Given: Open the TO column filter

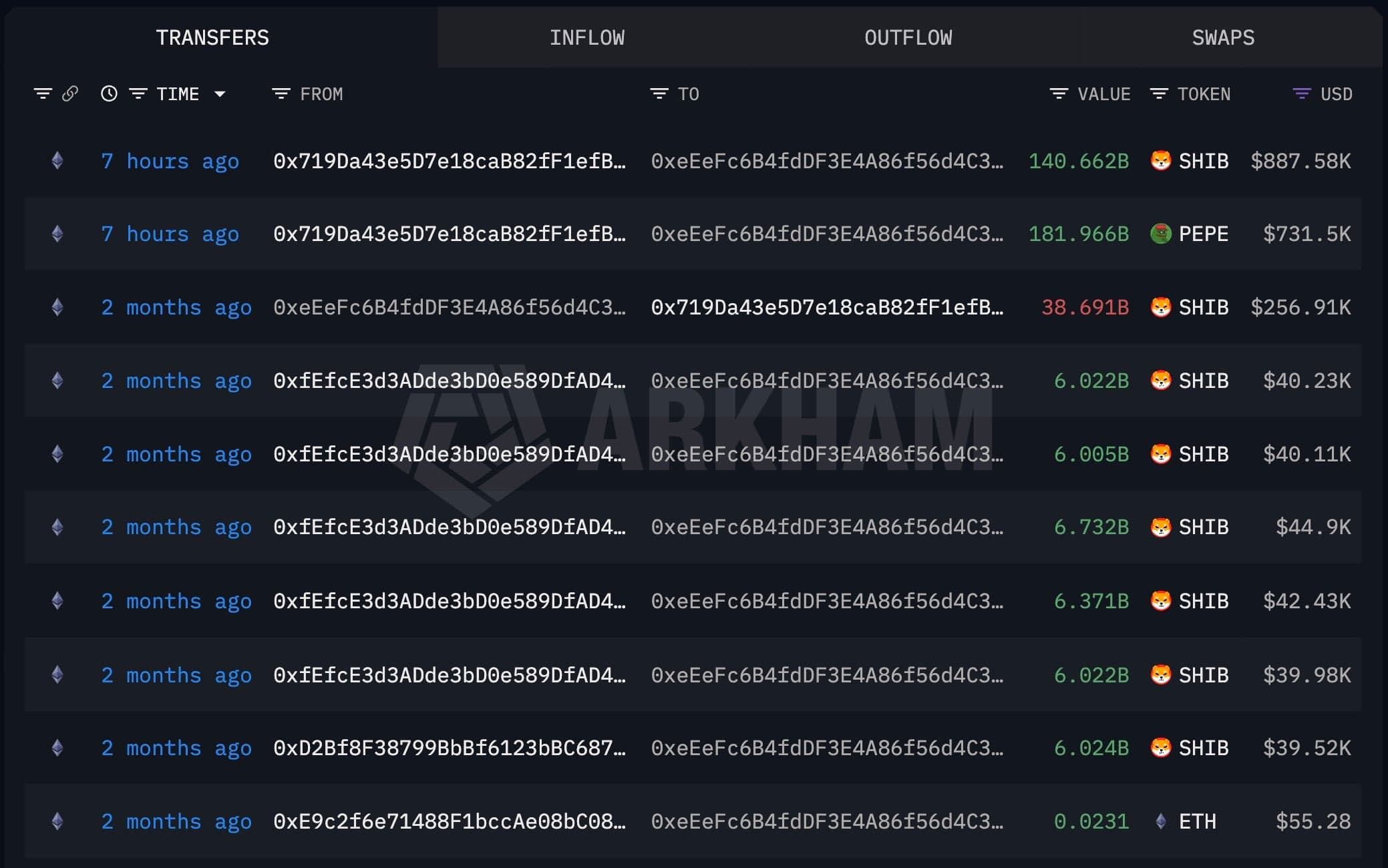Looking at the screenshot, I should pyautogui.click(x=659, y=94).
